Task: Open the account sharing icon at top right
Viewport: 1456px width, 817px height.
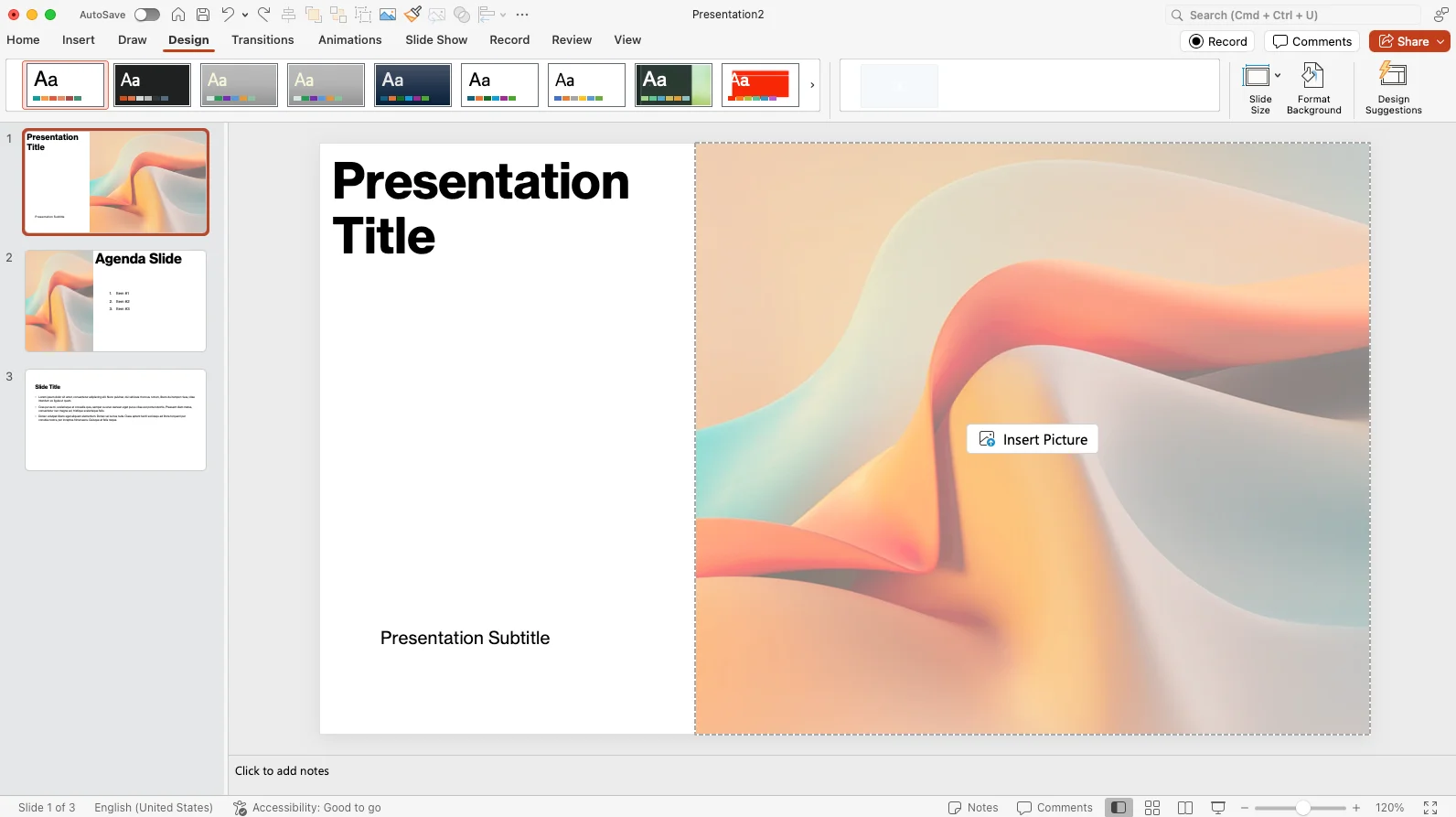Action: pos(1440,15)
